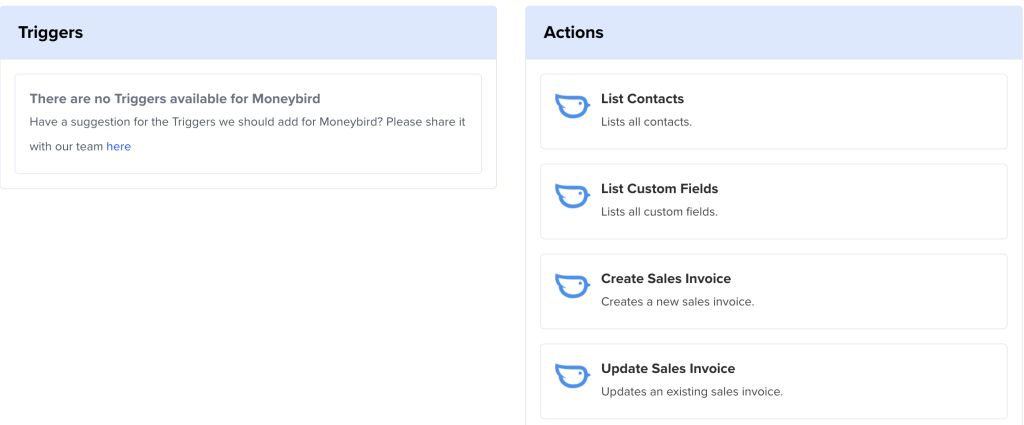Open the Update Sales Invoice action title

tap(668, 369)
